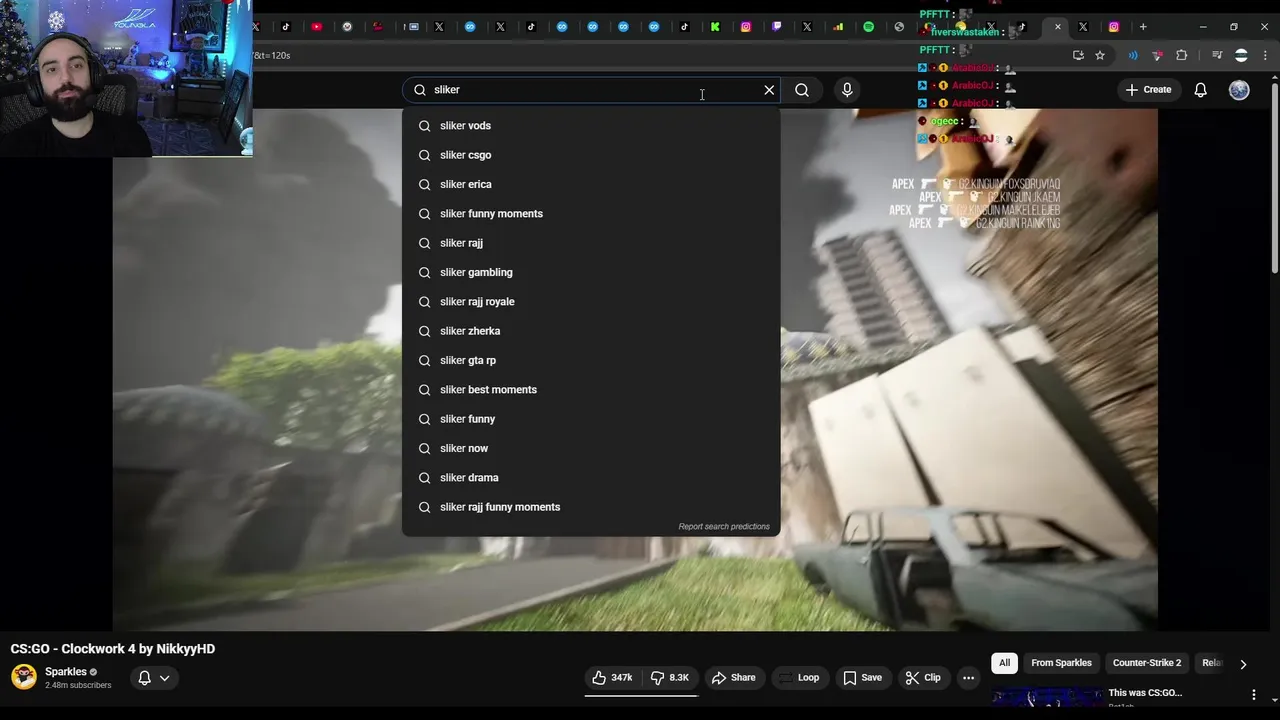
Task: Click the Clip button
Action: pyautogui.click(x=923, y=678)
